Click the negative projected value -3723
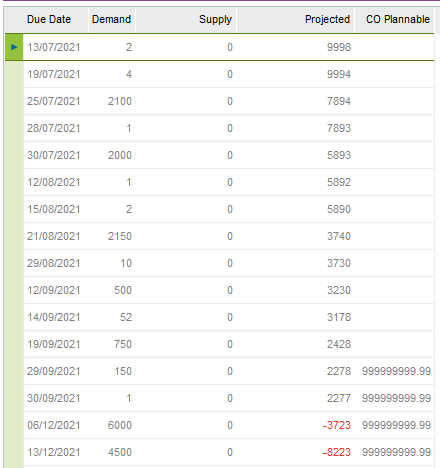Screen dimensions: 440x468 click(x=337, y=425)
